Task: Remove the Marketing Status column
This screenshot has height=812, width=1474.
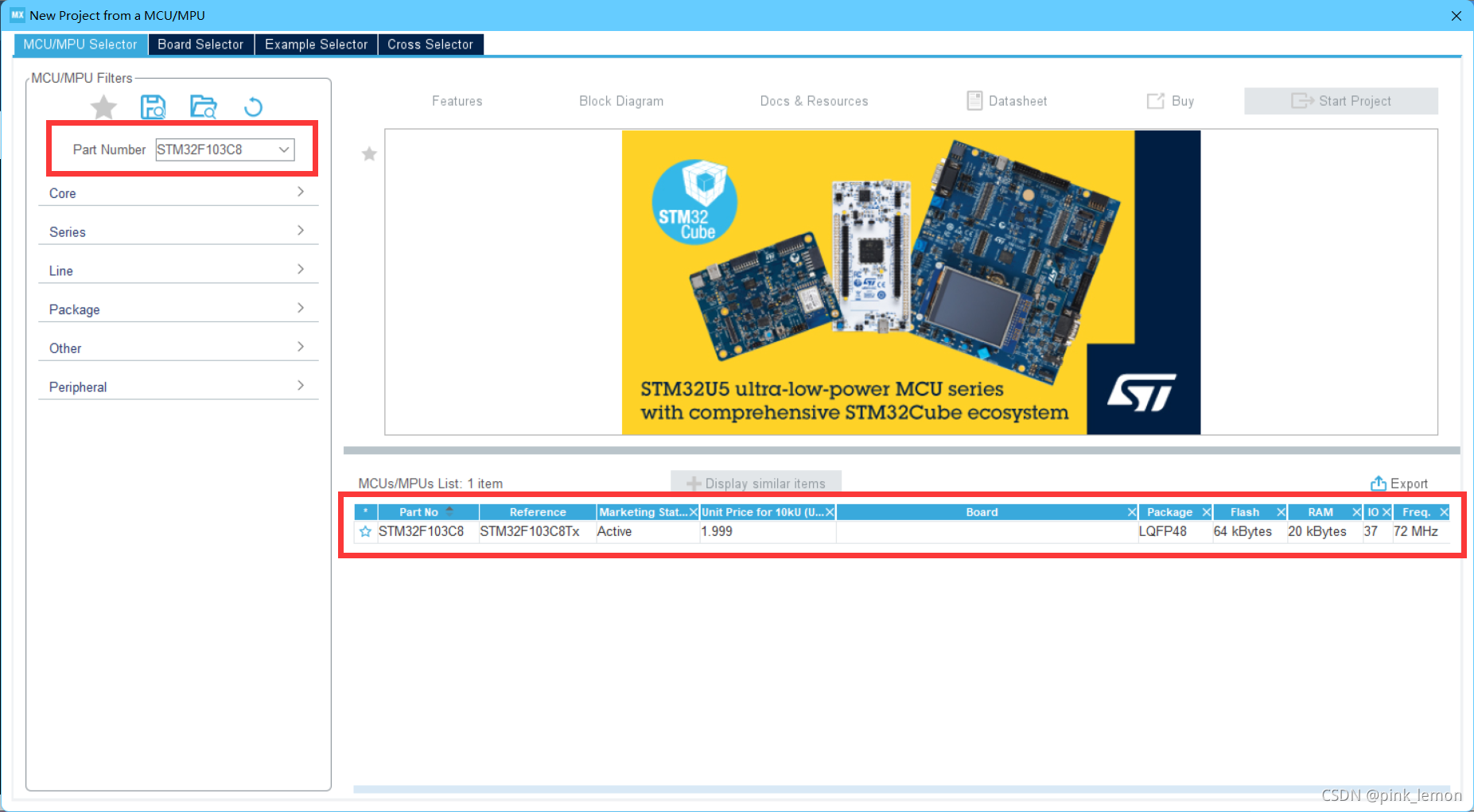Action: [693, 512]
